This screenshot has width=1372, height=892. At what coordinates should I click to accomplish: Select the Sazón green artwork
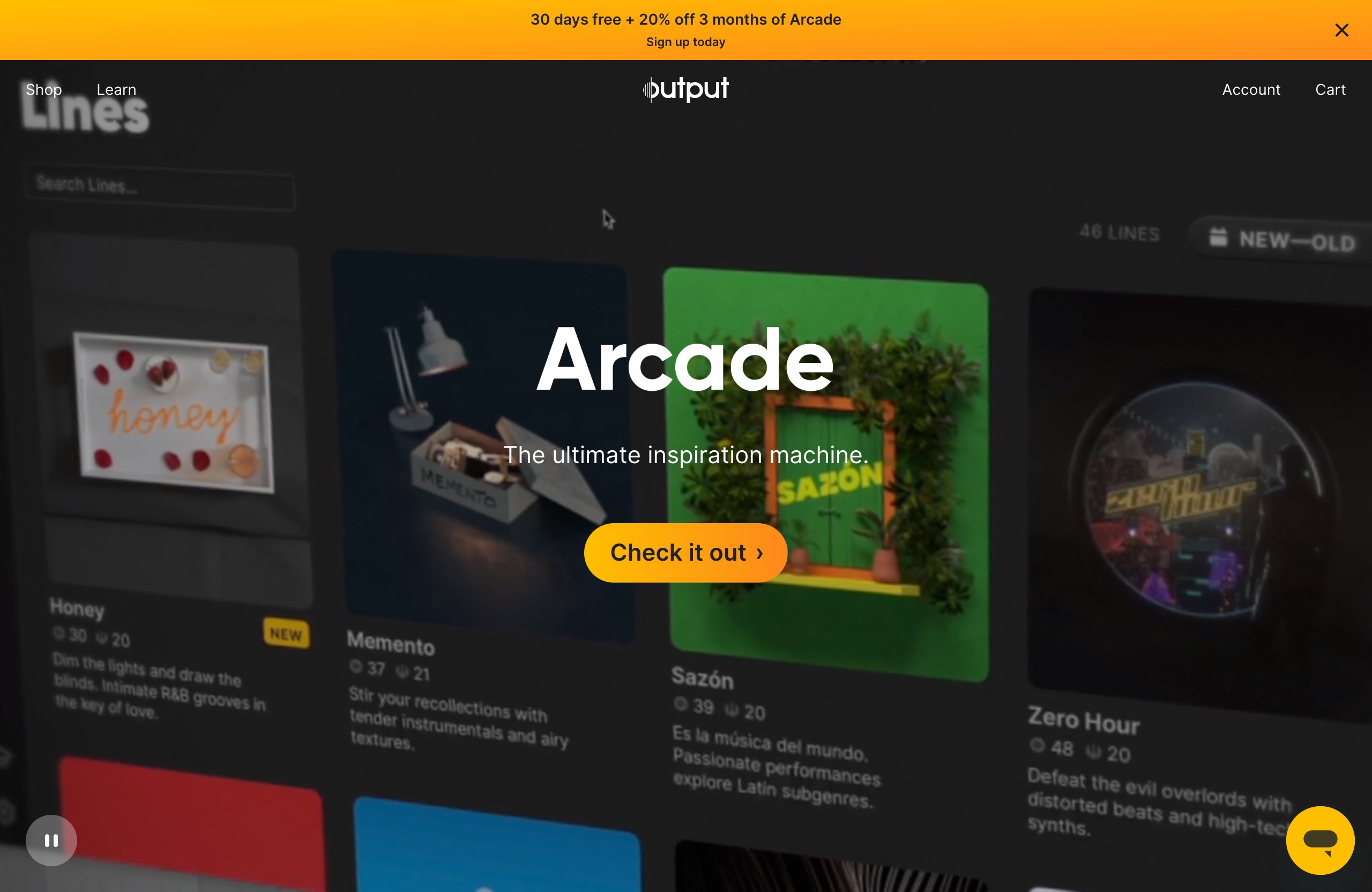pos(826,474)
